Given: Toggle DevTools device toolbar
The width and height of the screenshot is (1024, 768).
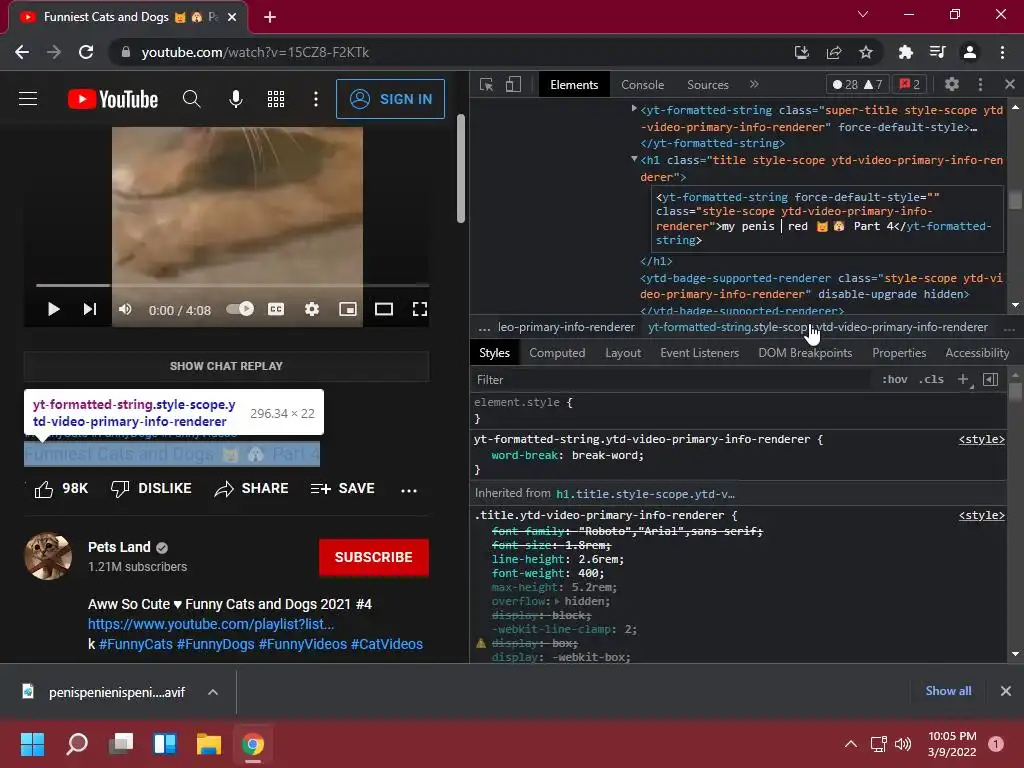Looking at the screenshot, I should click(x=513, y=85).
